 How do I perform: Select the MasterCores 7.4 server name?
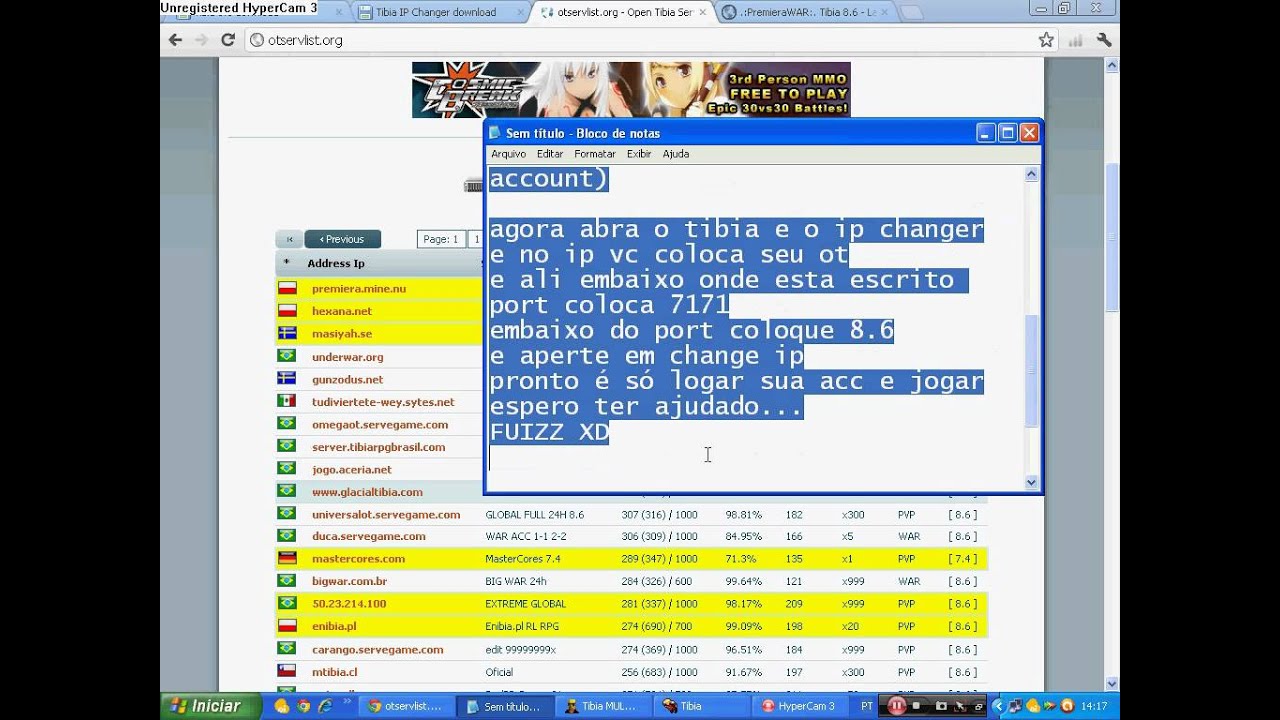(523, 559)
